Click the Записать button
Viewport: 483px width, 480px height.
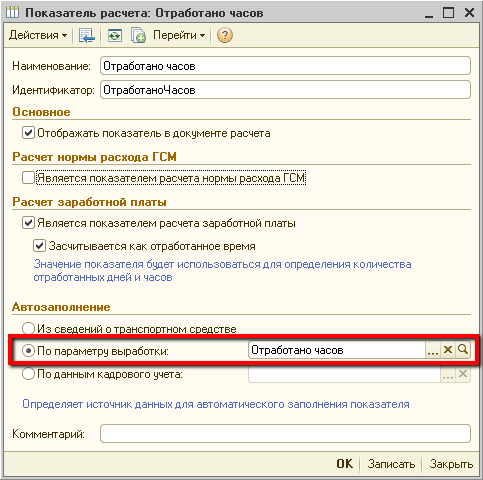click(x=391, y=464)
